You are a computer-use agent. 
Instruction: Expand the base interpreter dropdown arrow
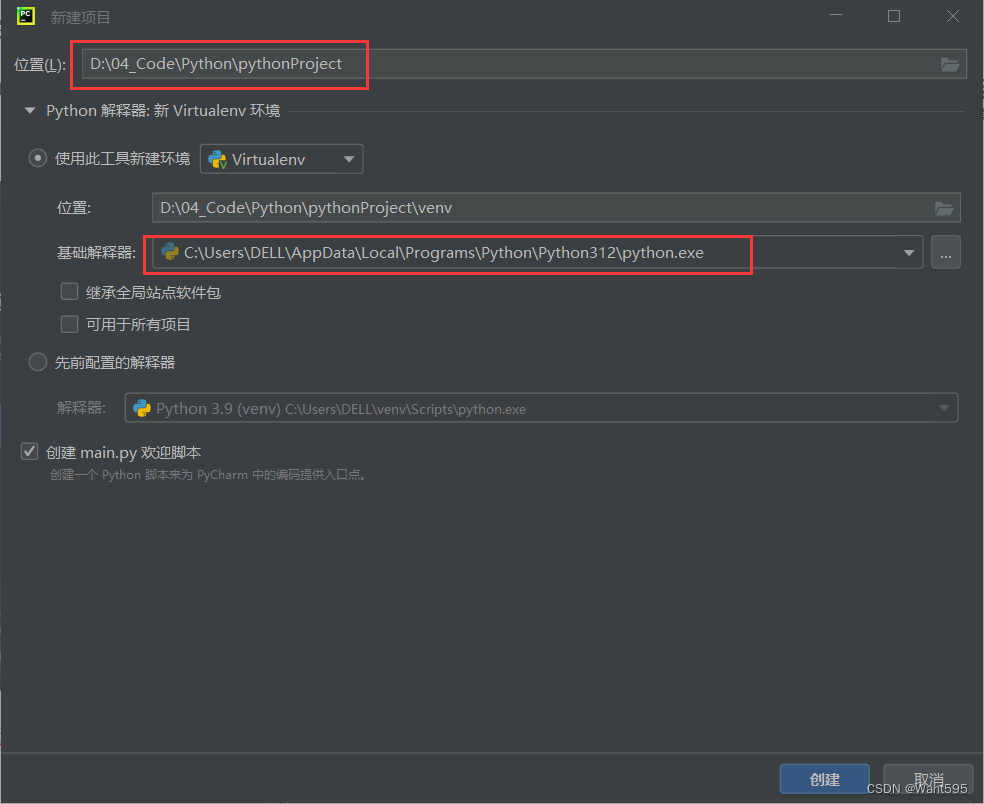click(x=909, y=252)
